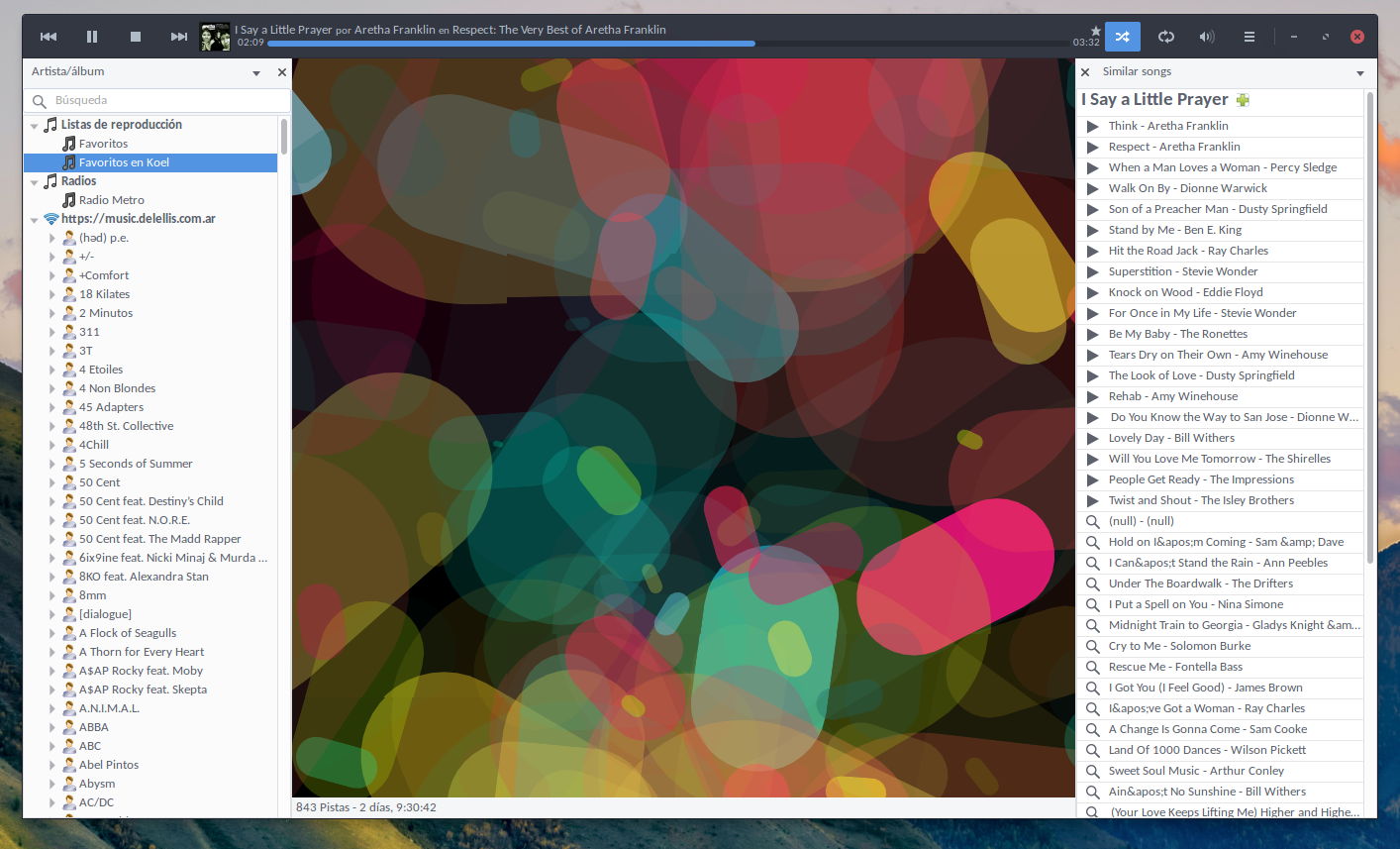Pause the current song
The width and height of the screenshot is (1400, 849).
92,37
